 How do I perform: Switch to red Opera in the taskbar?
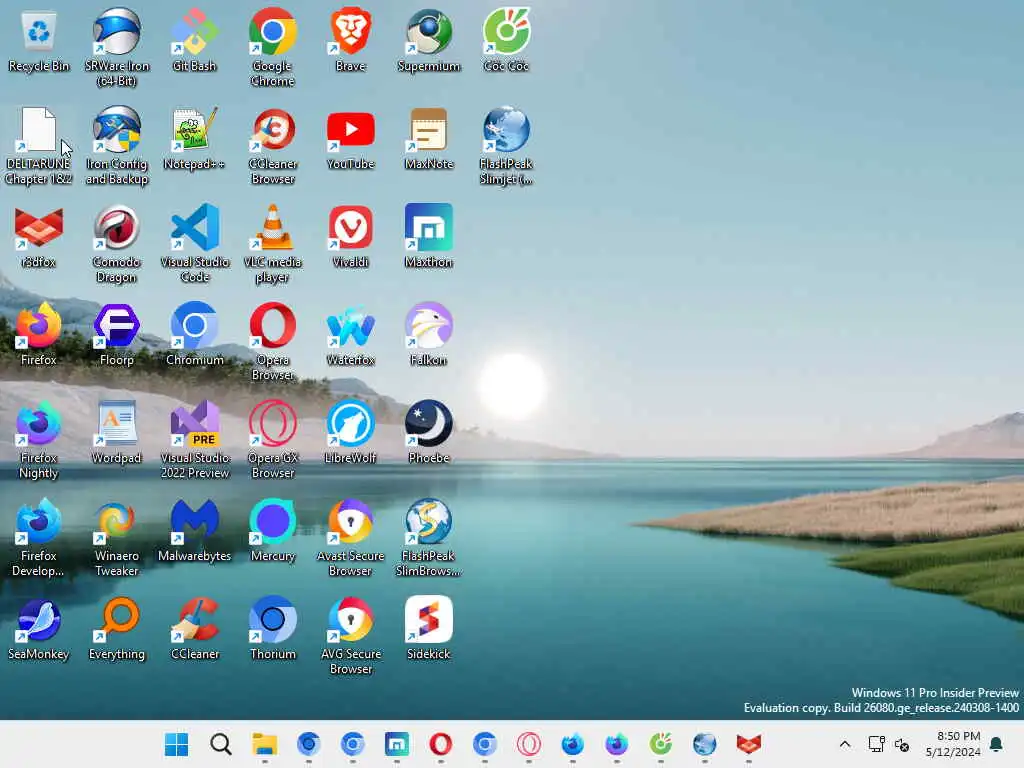[440, 744]
